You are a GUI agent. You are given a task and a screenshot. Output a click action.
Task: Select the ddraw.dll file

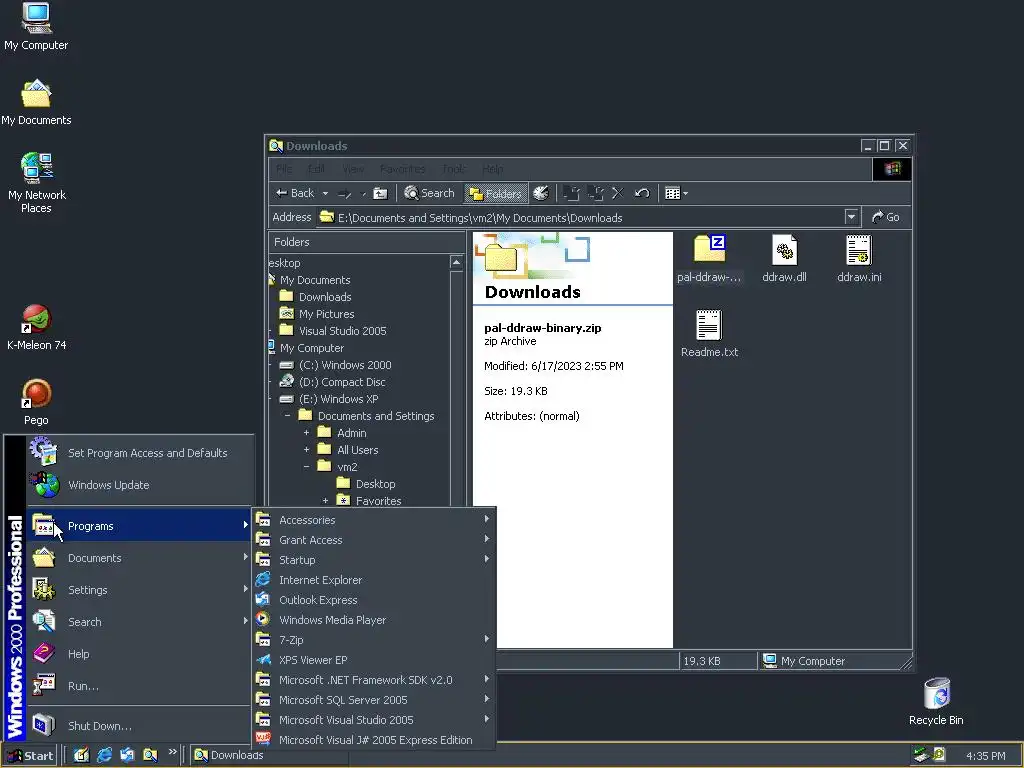coord(784,259)
